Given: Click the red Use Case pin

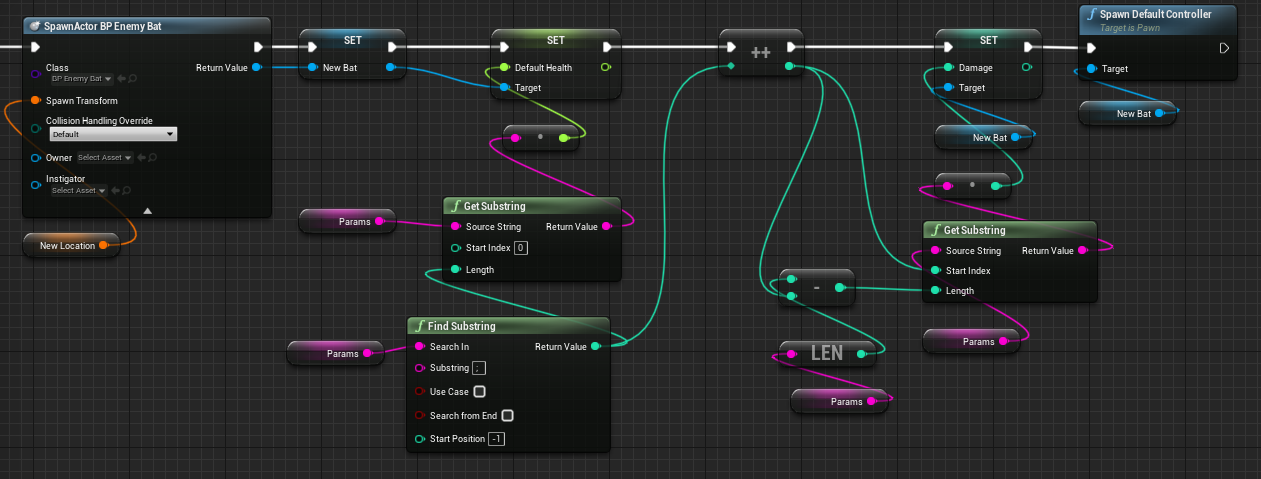Looking at the screenshot, I should point(420,391).
